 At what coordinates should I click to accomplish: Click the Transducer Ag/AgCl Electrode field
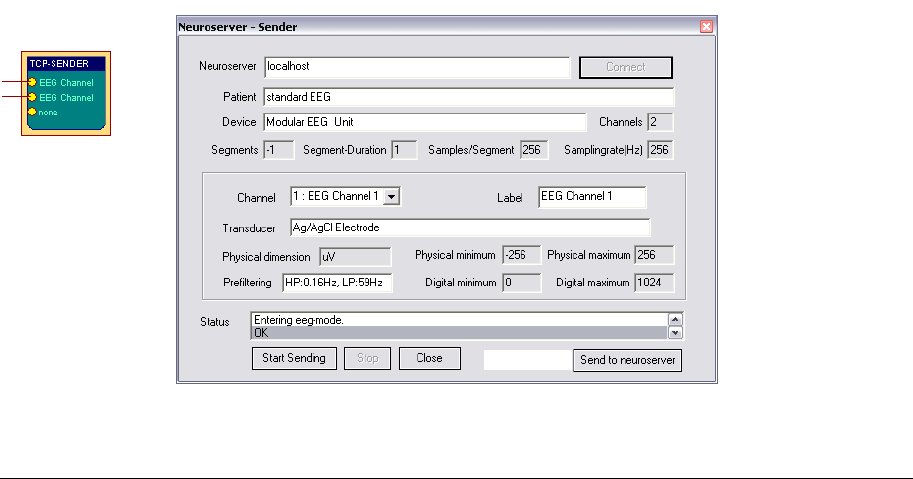pyautogui.click(x=470, y=228)
